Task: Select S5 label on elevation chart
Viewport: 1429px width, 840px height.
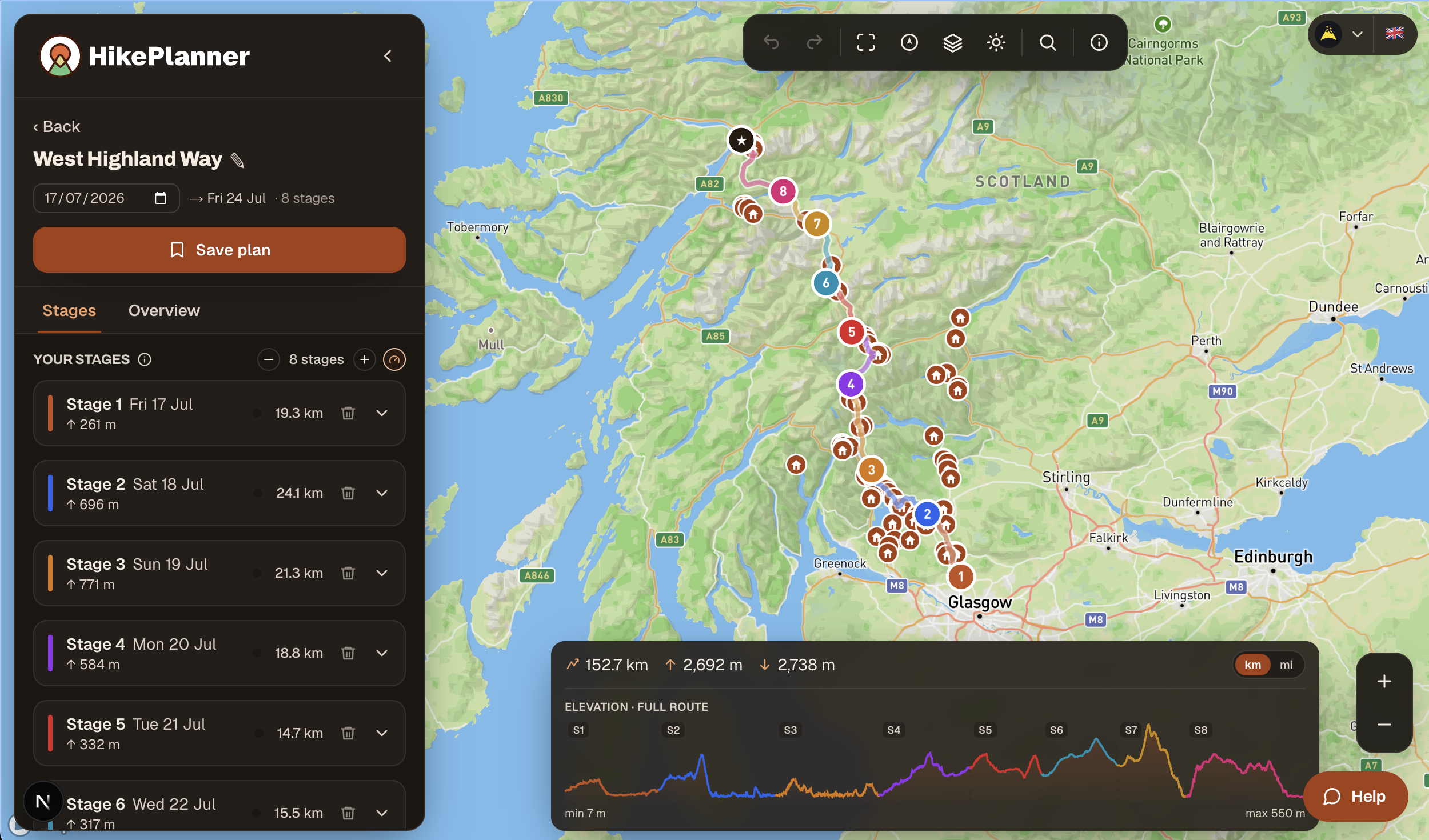Action: 985,730
